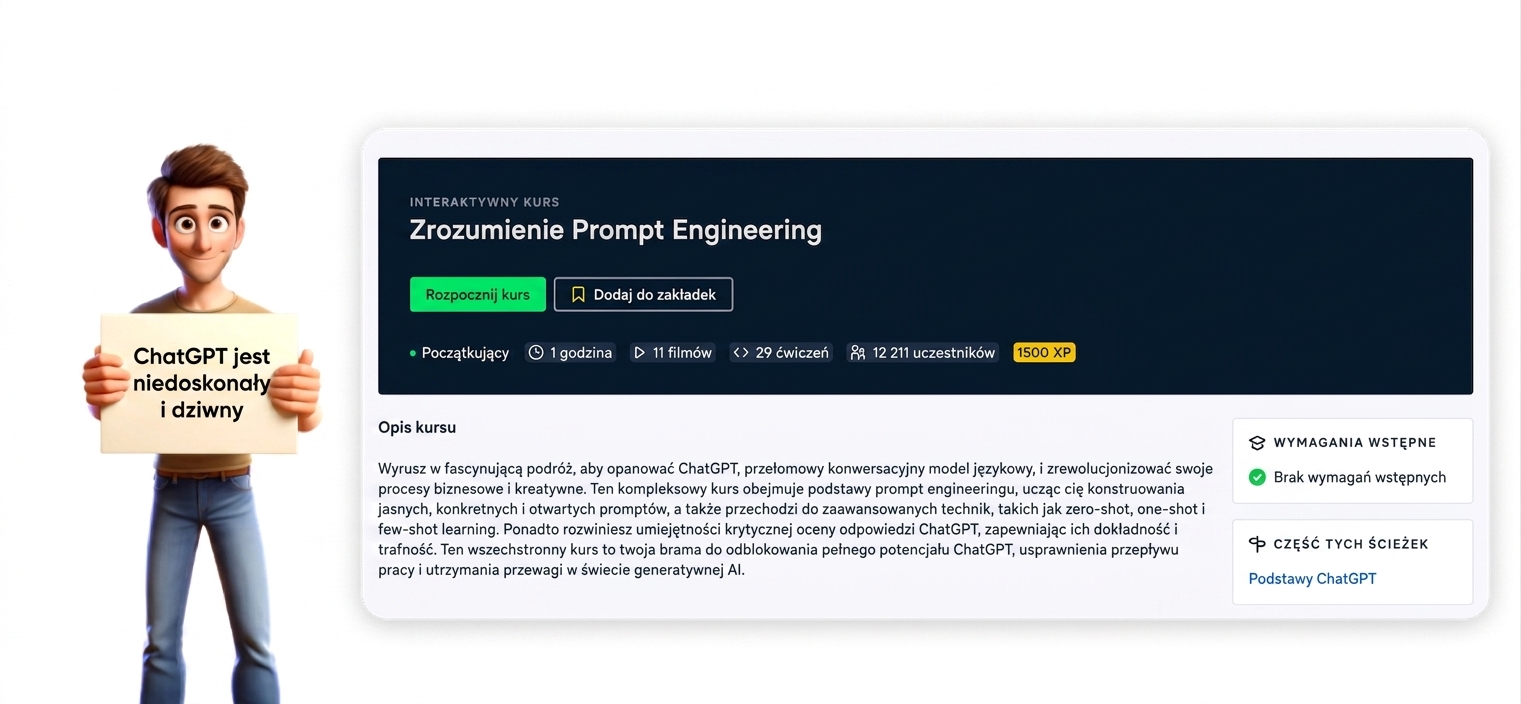Screen dimensions: 1521x704
Task: Click the green Początkujący level dot
Action: pyautogui.click(x=413, y=353)
